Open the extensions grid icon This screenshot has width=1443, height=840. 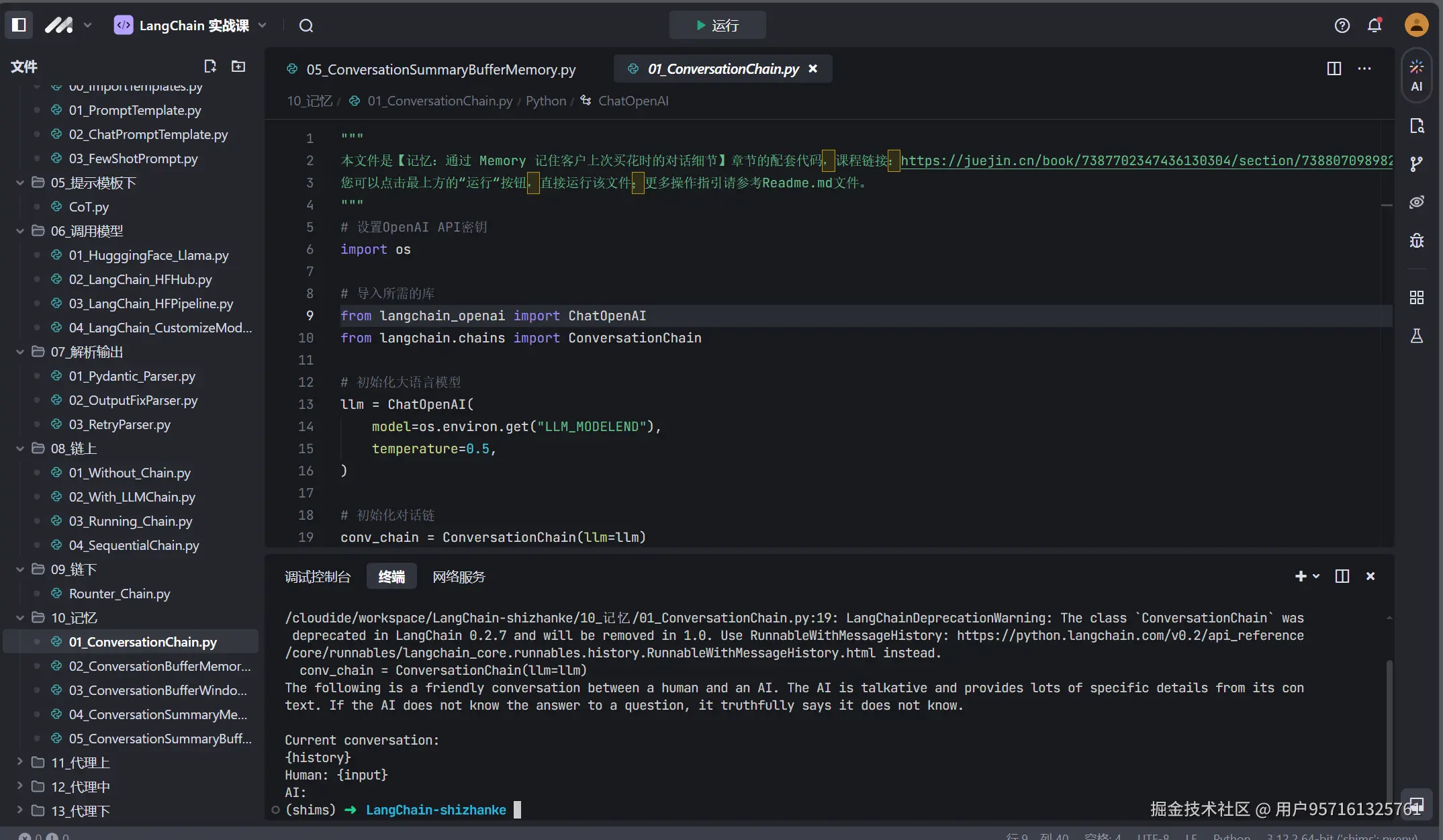(x=1416, y=297)
